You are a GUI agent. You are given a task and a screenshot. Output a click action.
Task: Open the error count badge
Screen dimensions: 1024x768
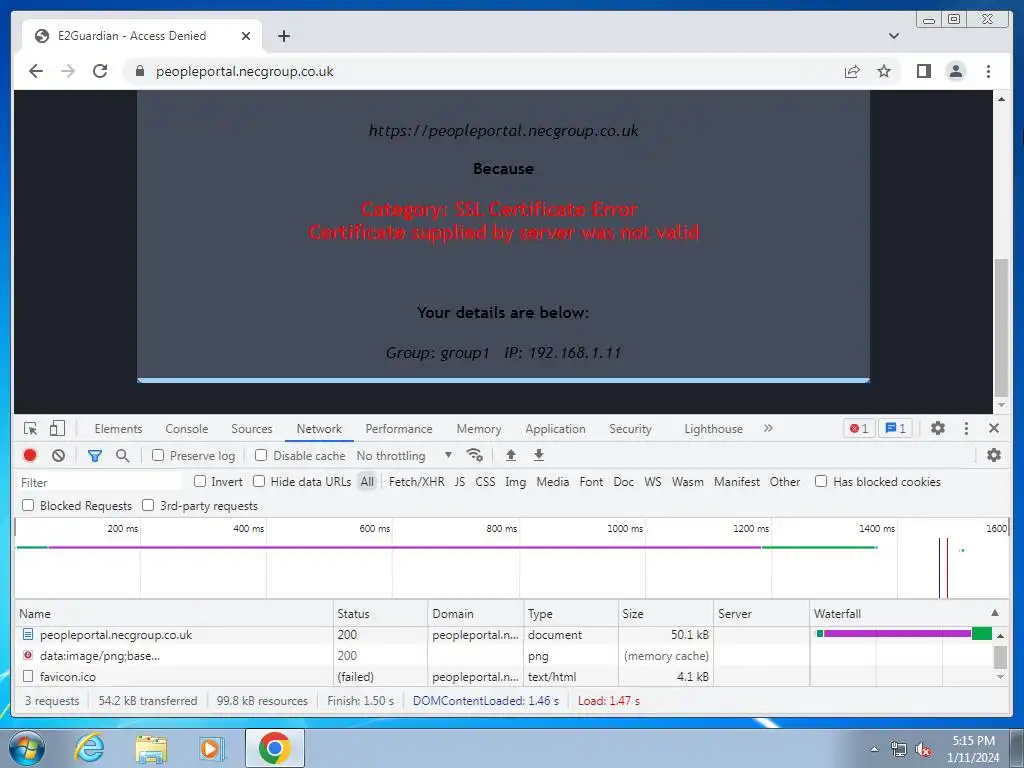(x=859, y=428)
